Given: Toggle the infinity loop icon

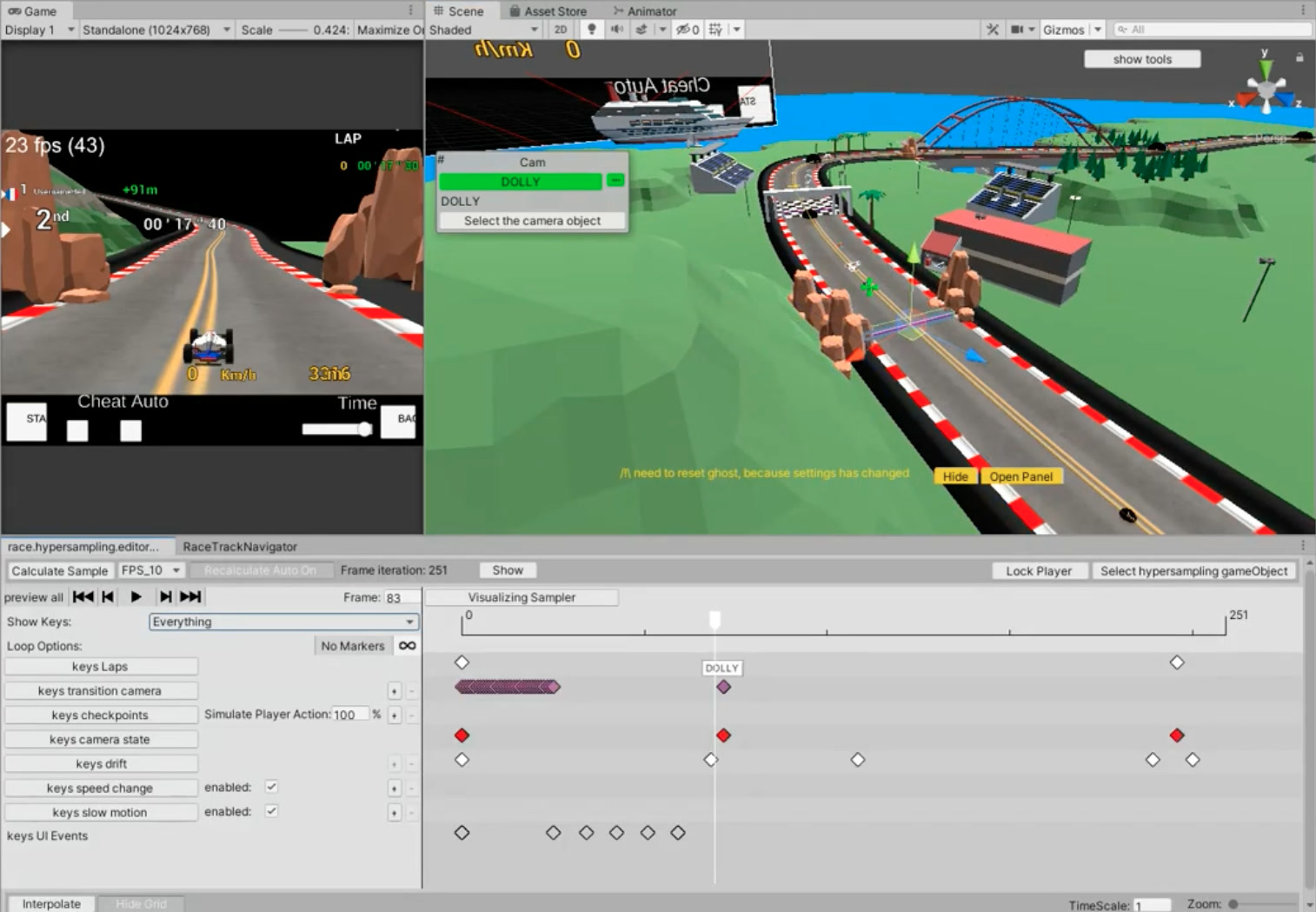Looking at the screenshot, I should coord(407,646).
